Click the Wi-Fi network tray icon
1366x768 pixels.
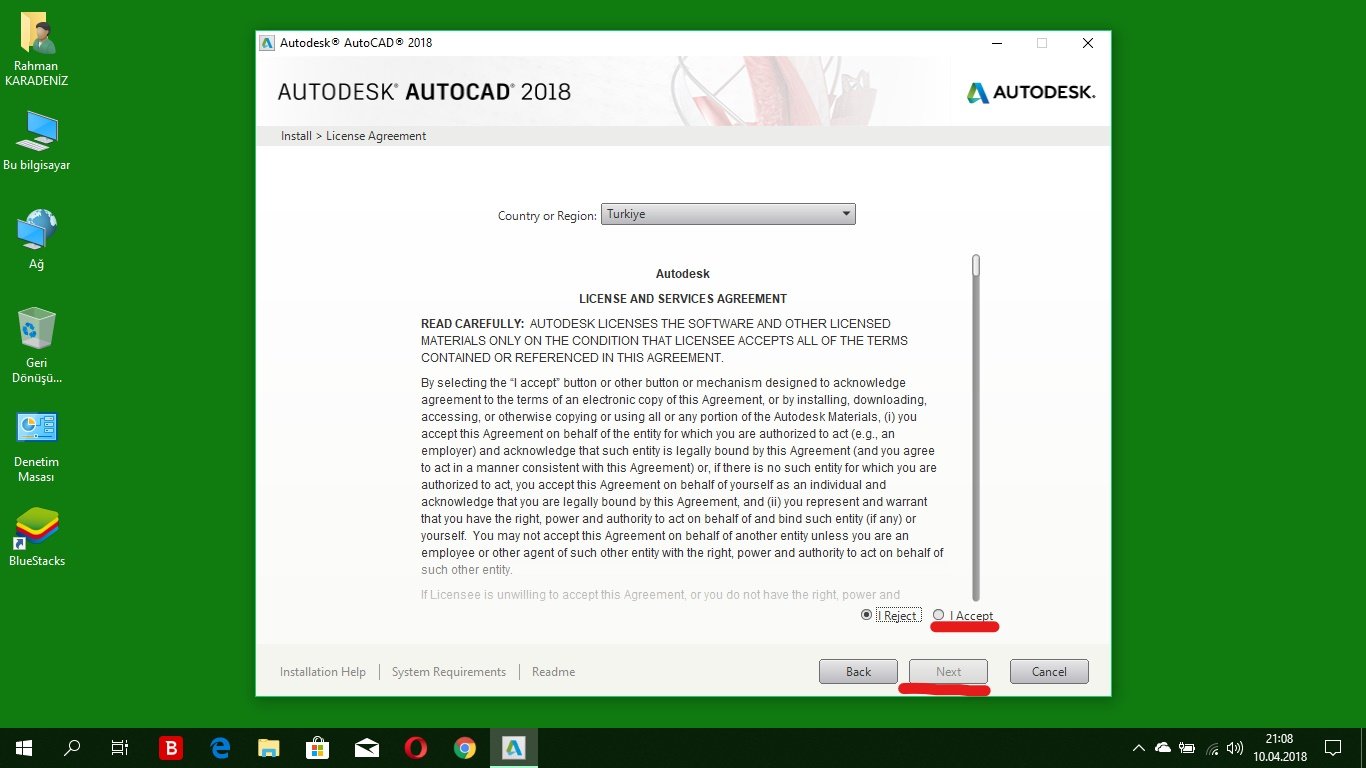(1212, 748)
